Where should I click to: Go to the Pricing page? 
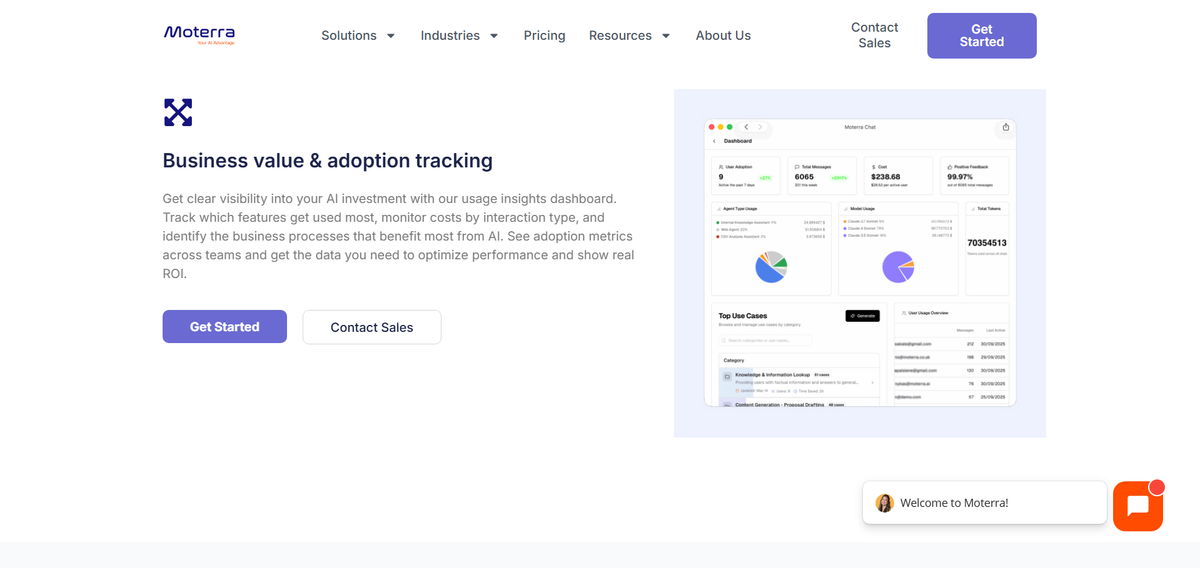pyautogui.click(x=544, y=35)
